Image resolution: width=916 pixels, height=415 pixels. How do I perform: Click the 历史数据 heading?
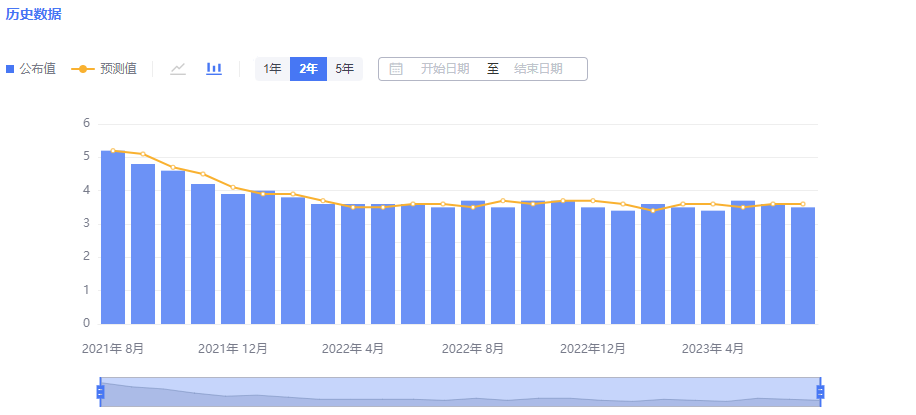coord(33,14)
